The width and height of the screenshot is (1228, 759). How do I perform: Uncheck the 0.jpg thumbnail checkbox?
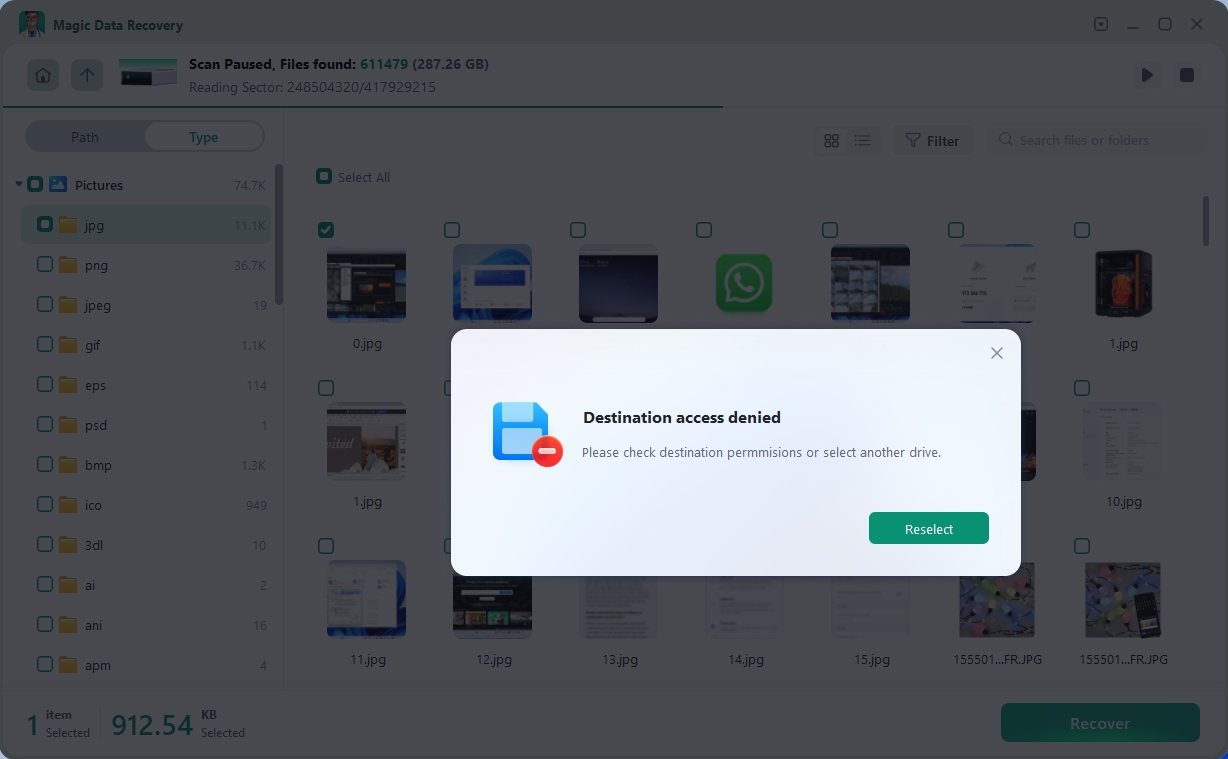point(326,230)
